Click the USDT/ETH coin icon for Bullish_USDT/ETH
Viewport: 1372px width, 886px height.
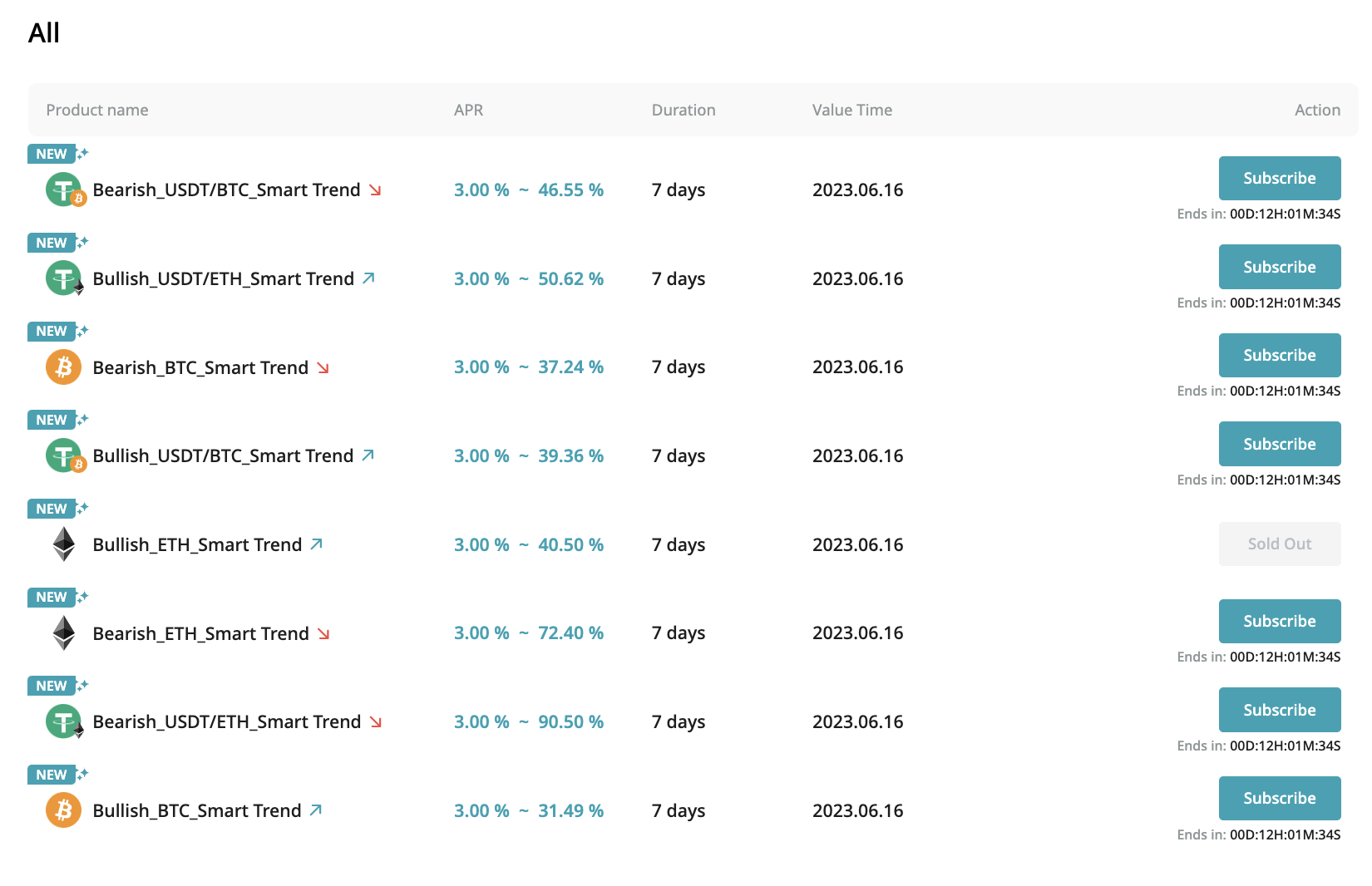[65, 278]
